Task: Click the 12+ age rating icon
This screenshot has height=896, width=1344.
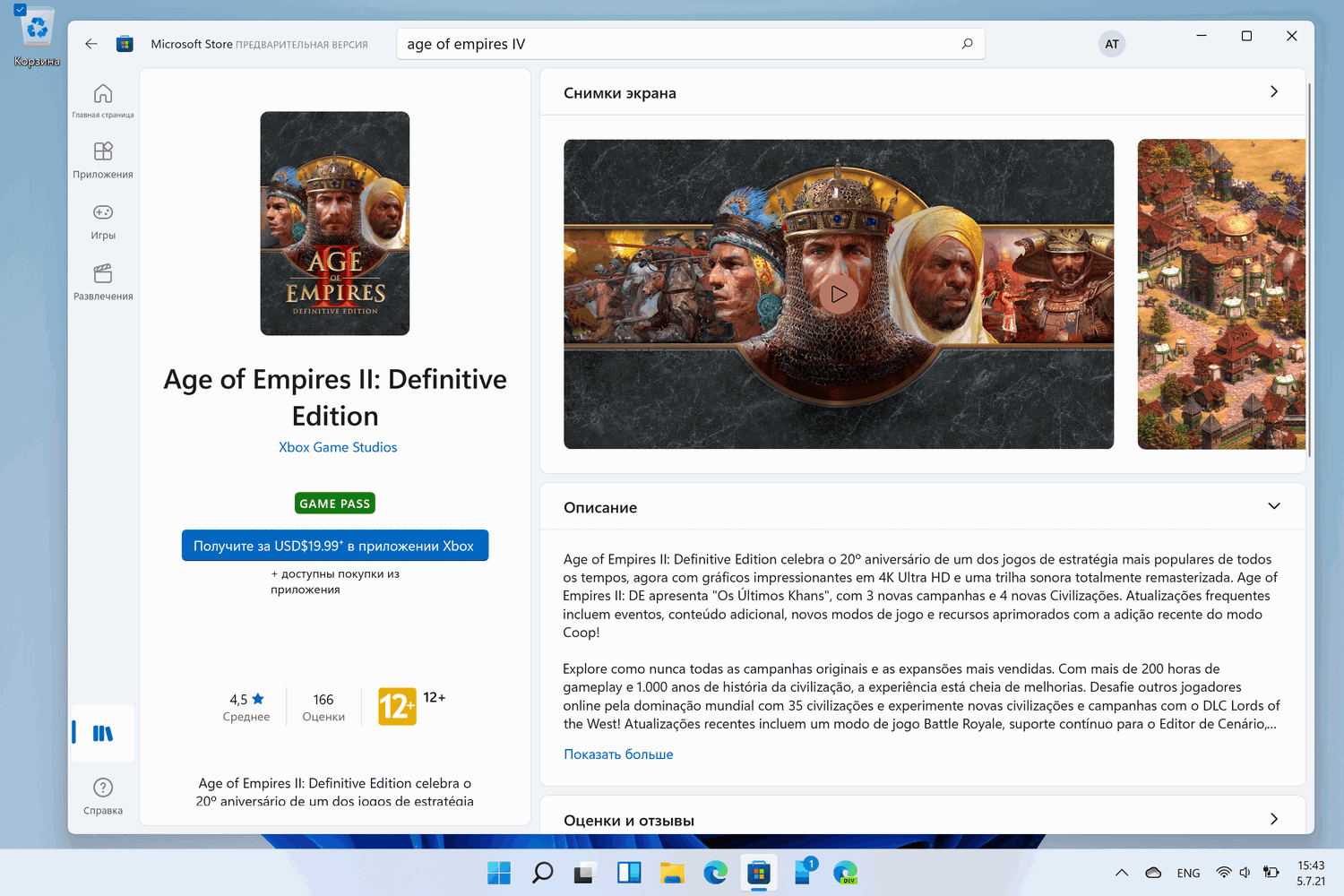Action: coord(397,707)
